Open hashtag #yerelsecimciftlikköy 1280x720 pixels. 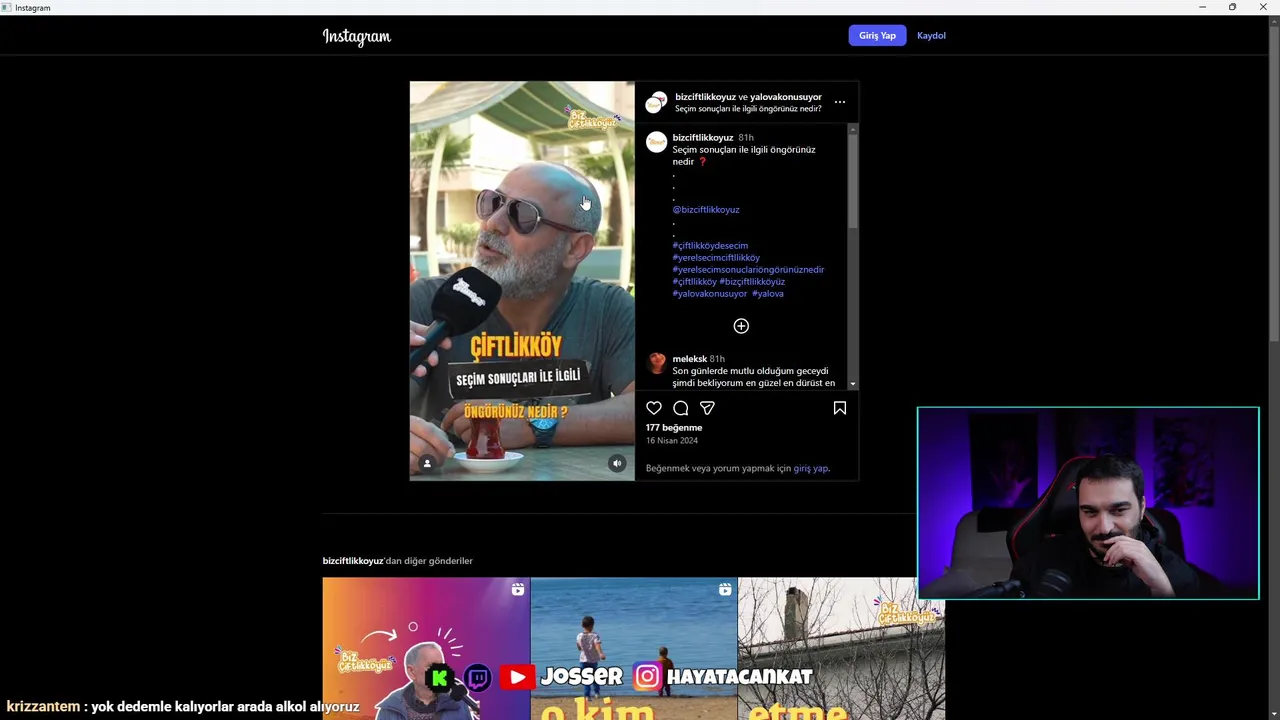coord(716,257)
